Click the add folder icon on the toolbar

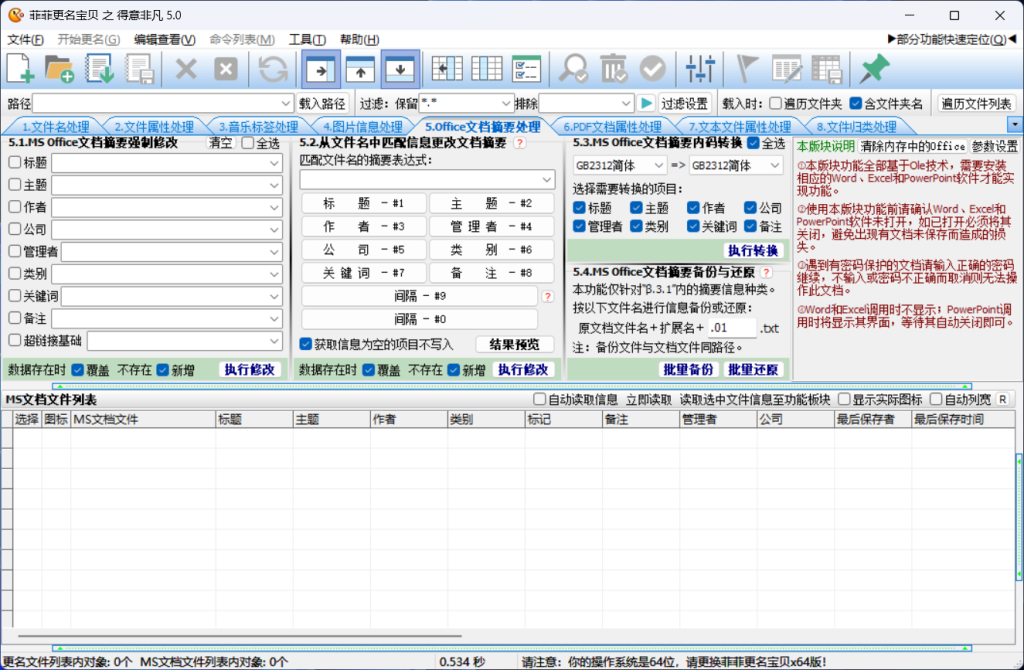click(60, 68)
